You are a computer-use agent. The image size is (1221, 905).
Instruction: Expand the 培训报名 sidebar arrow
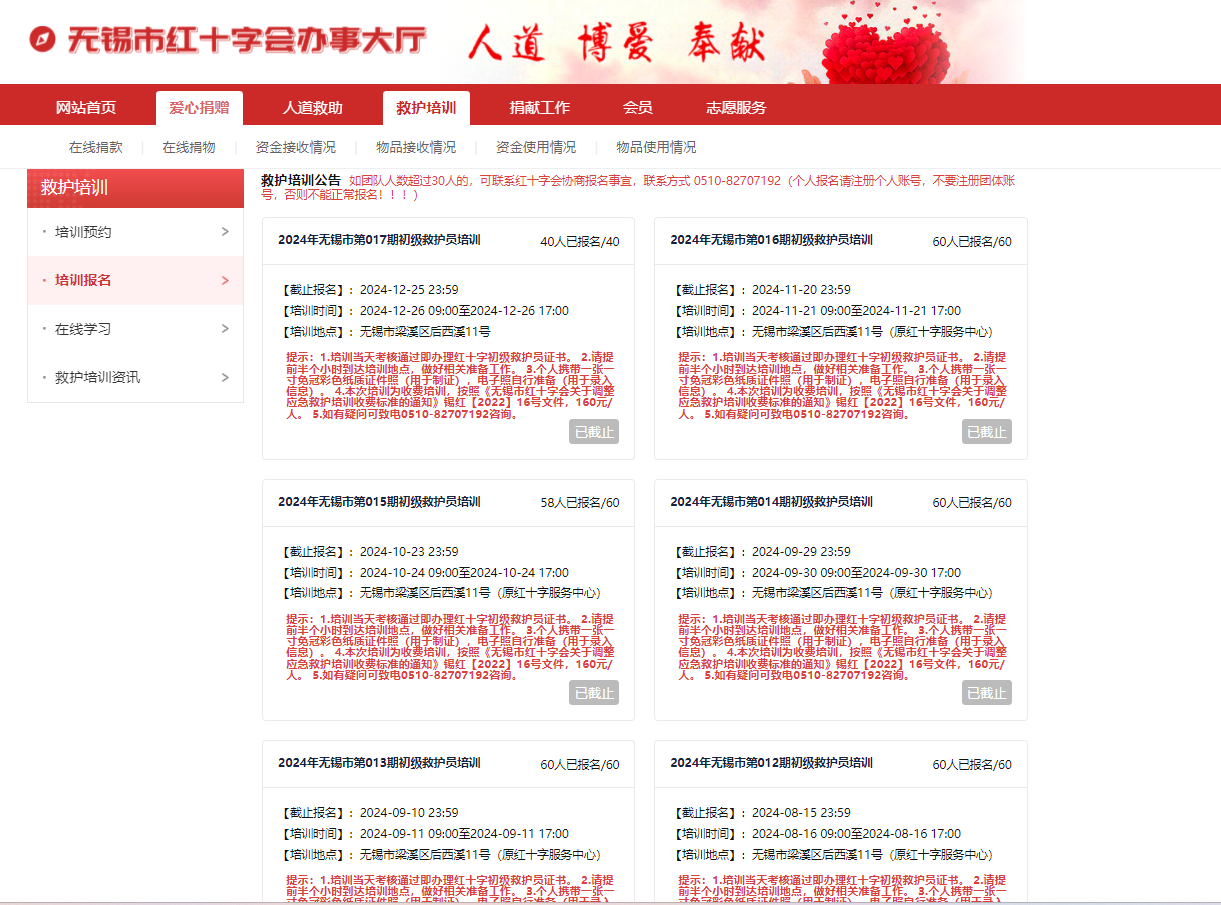point(225,281)
